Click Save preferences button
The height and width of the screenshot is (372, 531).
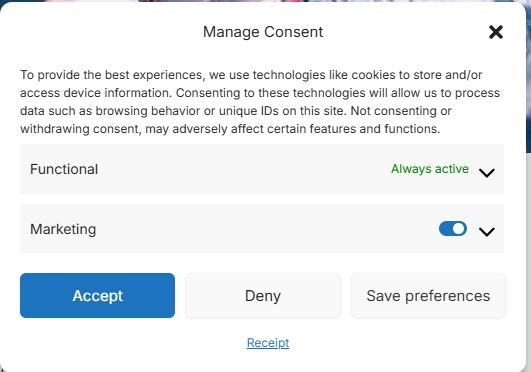(428, 295)
